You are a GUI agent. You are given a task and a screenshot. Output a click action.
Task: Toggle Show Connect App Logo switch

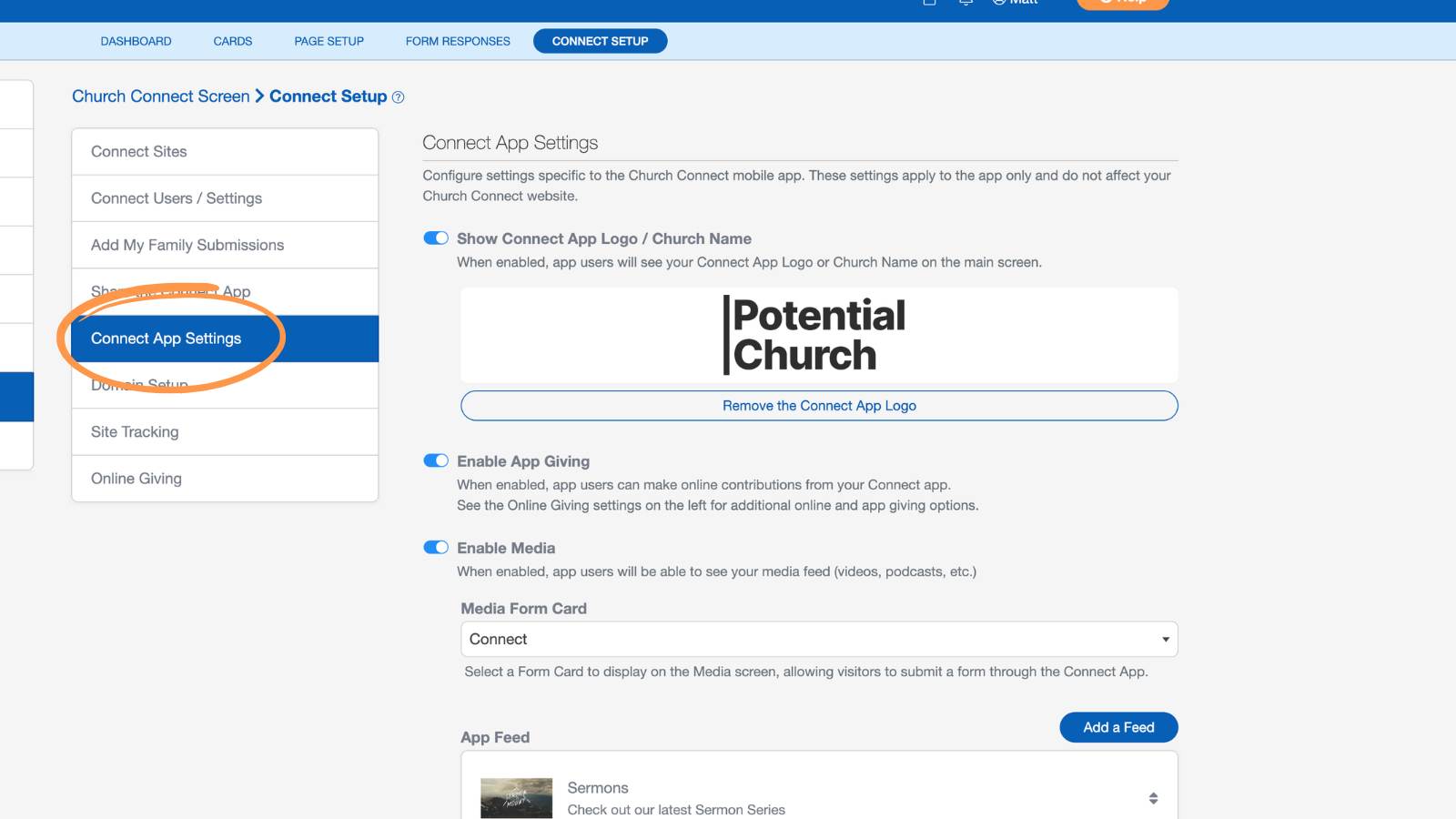click(x=436, y=238)
